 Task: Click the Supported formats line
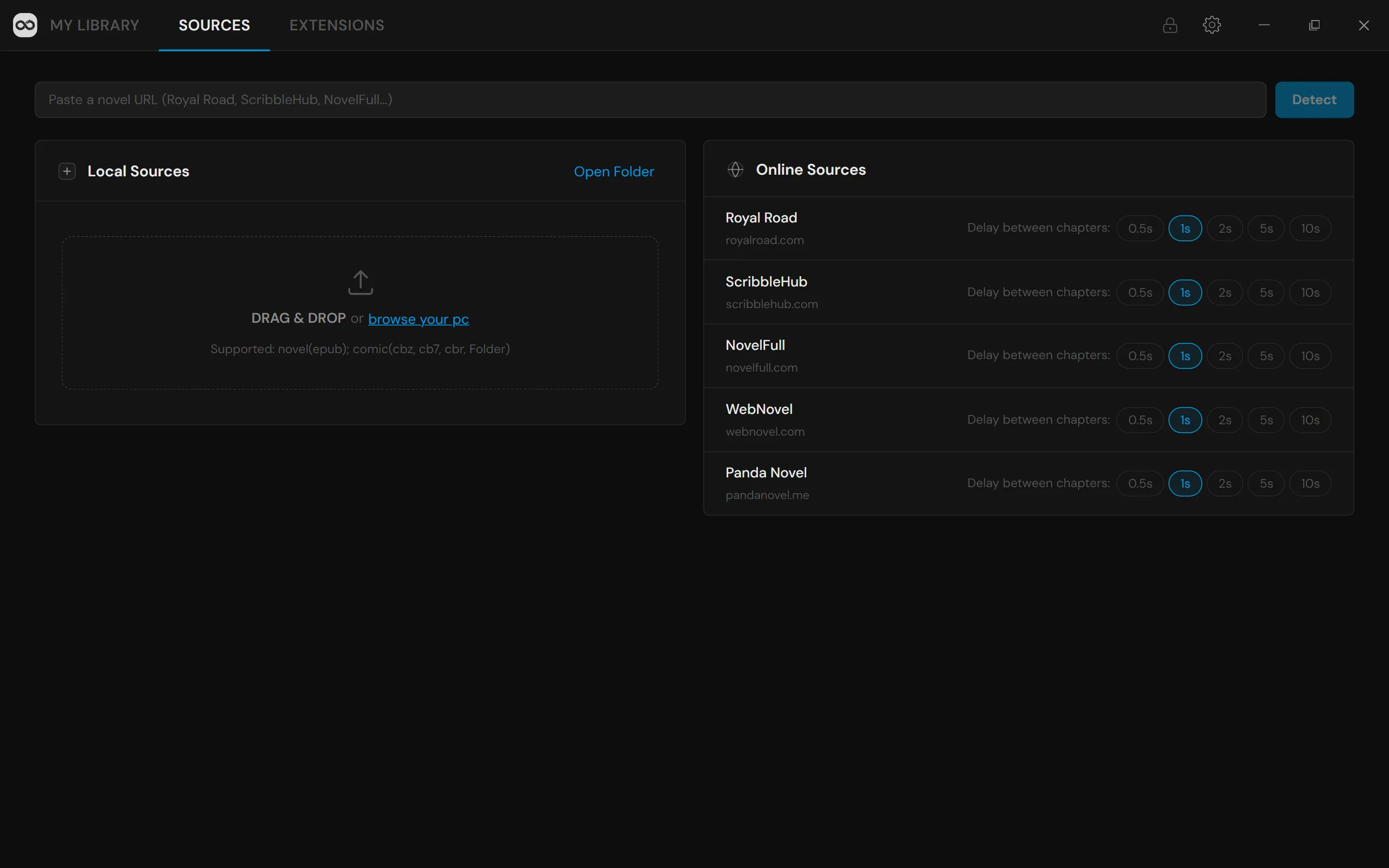coord(360,349)
